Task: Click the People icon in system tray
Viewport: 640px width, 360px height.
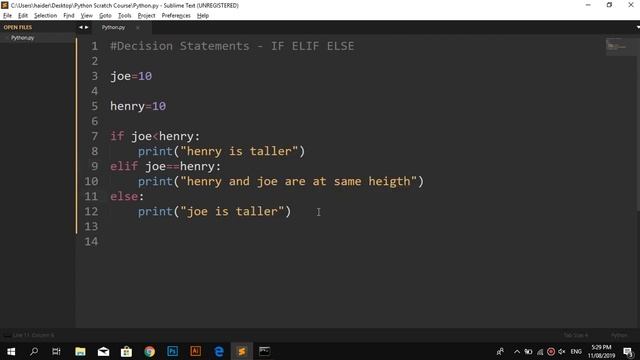Action: point(500,351)
